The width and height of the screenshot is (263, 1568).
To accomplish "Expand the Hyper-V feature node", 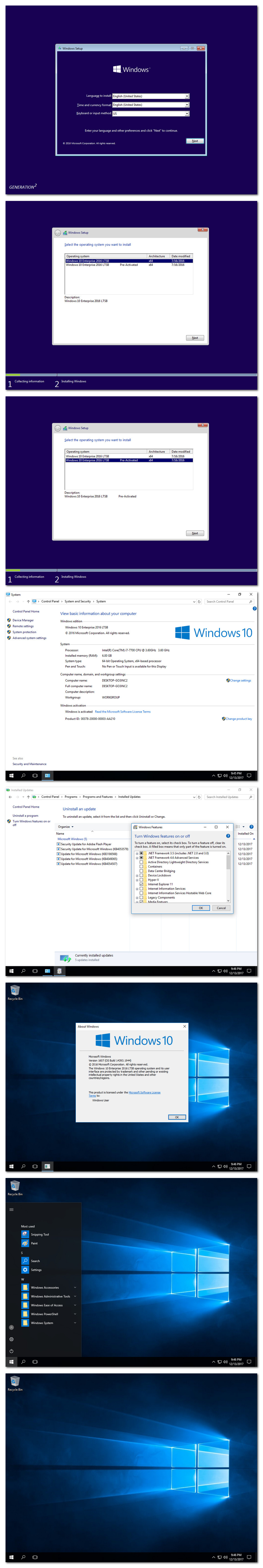I will pos(137,879).
